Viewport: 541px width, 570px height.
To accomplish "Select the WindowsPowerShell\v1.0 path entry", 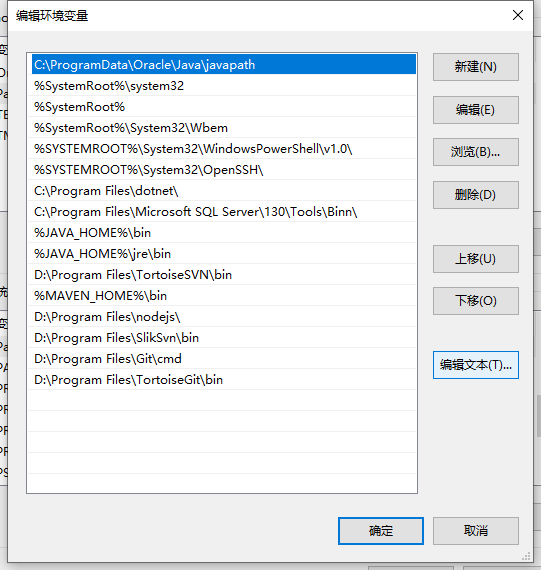I will [222, 149].
